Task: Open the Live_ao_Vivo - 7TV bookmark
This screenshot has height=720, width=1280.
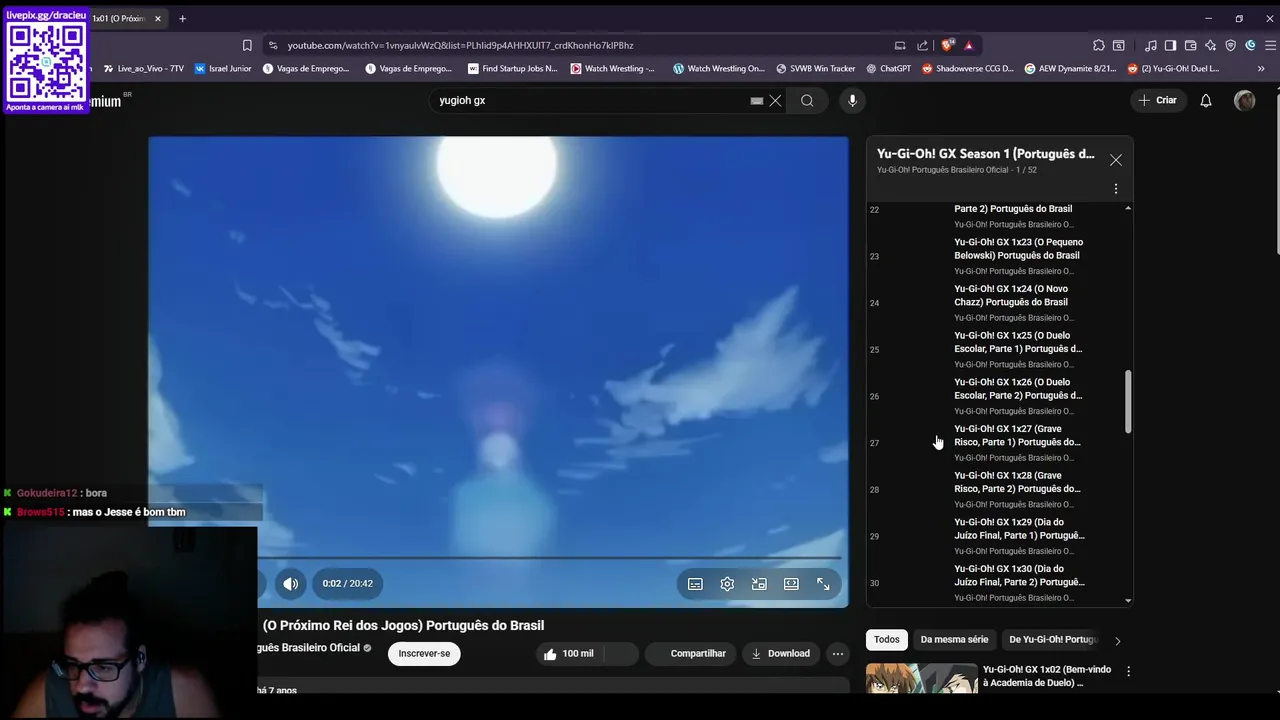Action: click(x=143, y=69)
